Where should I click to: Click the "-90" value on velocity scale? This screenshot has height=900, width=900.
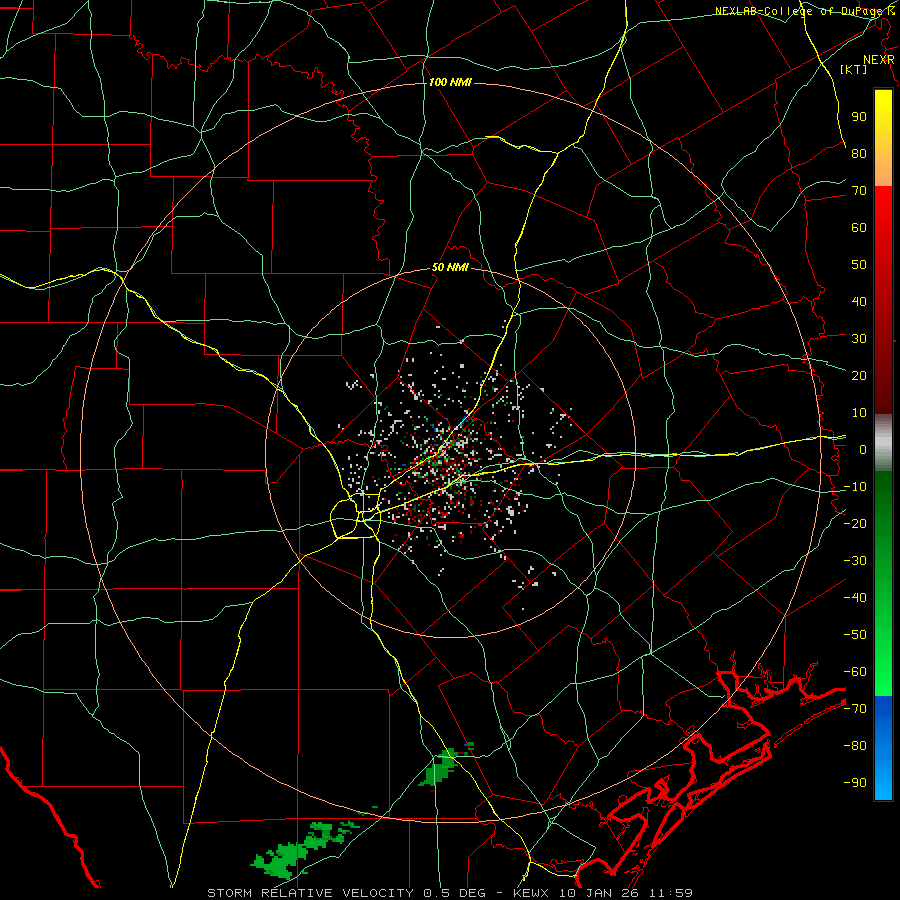coord(855,783)
